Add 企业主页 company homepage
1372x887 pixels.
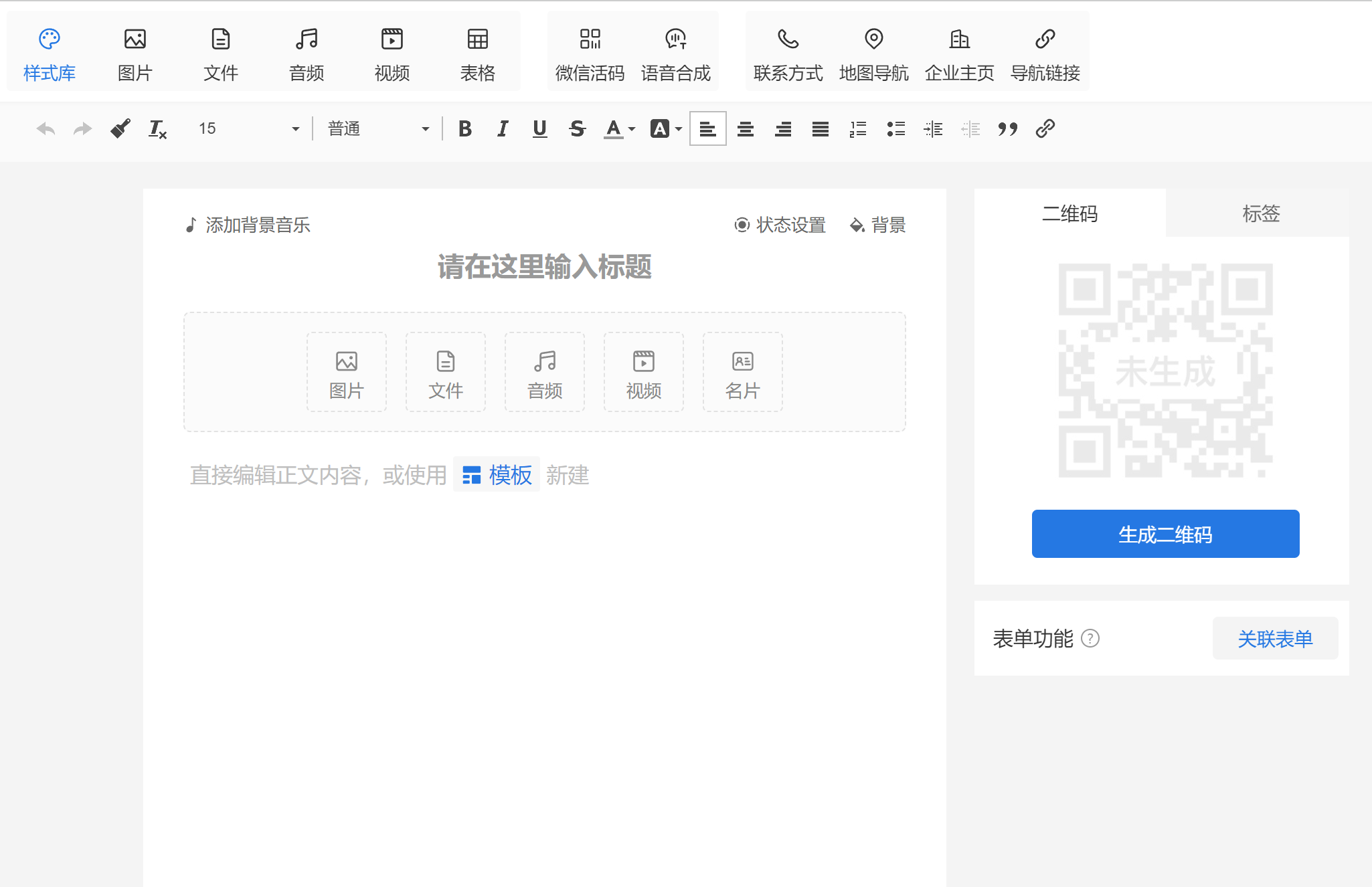click(x=960, y=54)
